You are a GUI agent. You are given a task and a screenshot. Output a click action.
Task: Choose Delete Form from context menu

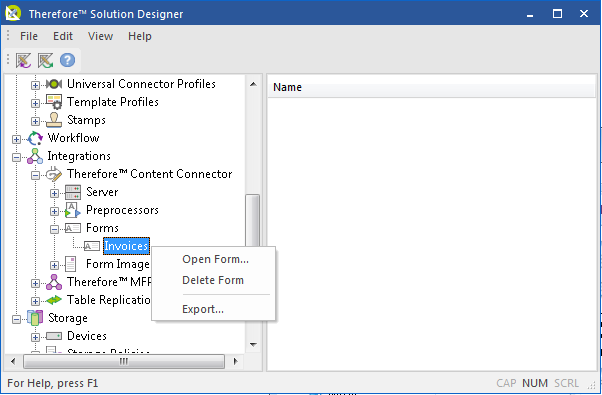214,280
